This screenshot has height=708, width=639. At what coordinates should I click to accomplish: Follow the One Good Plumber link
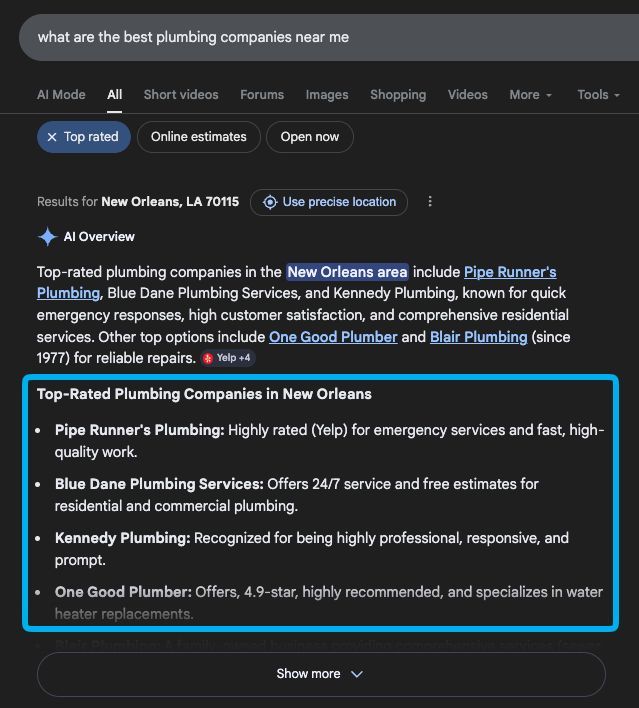click(333, 337)
